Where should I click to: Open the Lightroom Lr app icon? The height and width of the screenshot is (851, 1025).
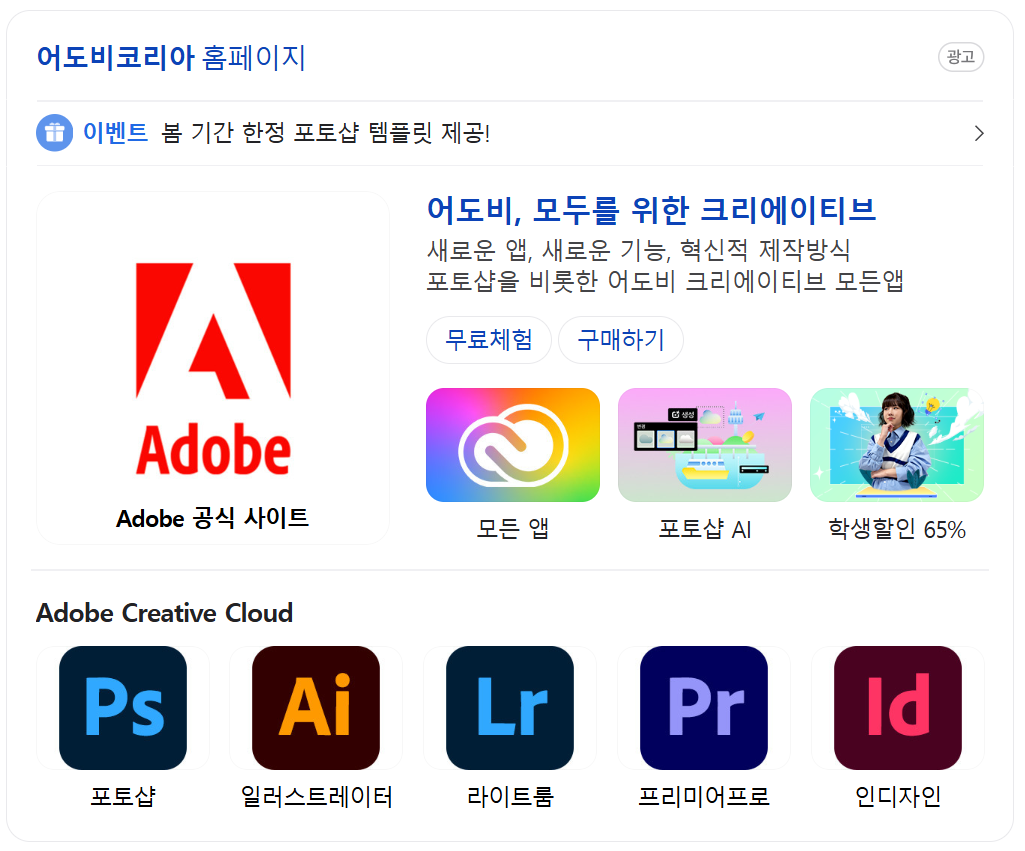pos(510,708)
